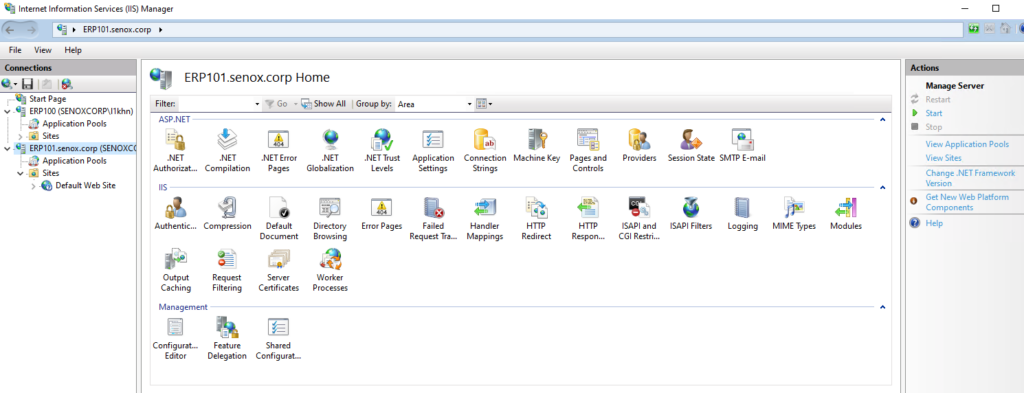Open Shared Configuration feature
Image resolution: width=1024 pixels, height=393 pixels.
coord(279,338)
